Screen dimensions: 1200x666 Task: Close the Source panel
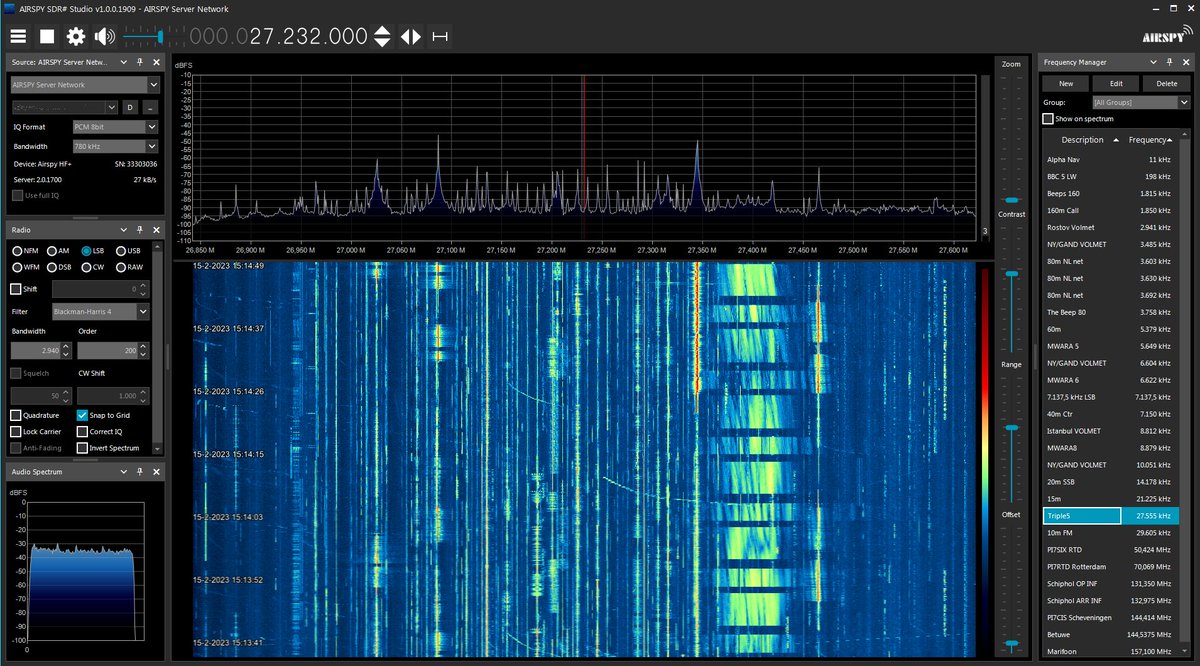point(155,62)
